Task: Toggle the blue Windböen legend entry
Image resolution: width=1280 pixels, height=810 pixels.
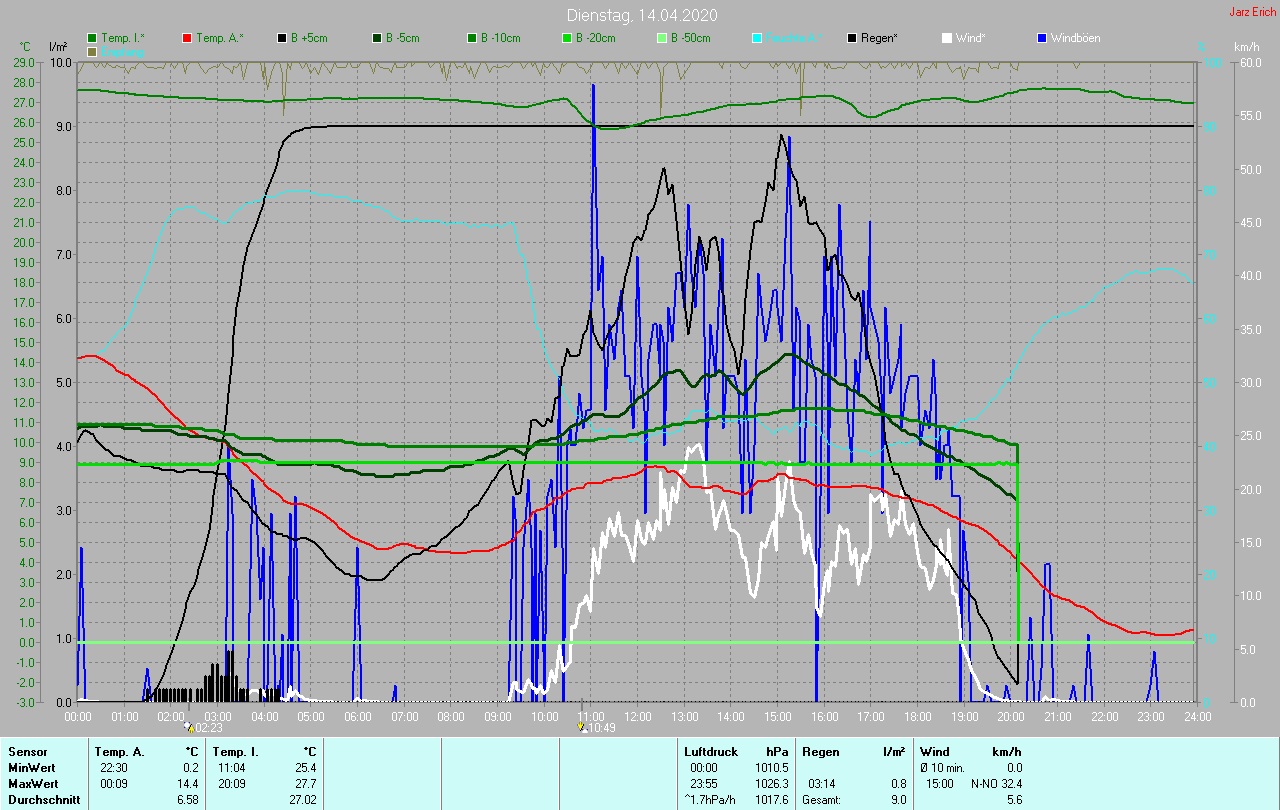Action: [1042, 38]
